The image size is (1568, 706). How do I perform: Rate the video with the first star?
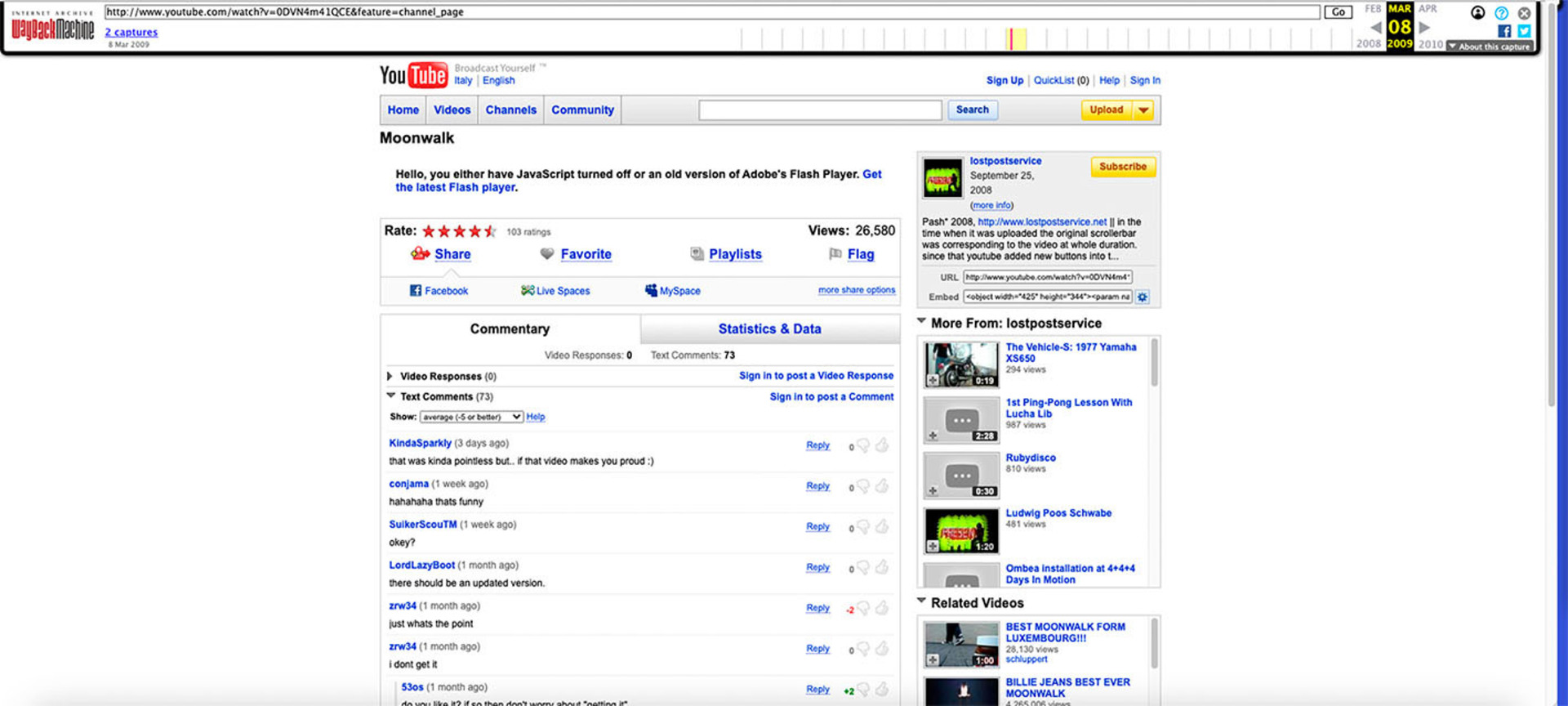point(429,231)
